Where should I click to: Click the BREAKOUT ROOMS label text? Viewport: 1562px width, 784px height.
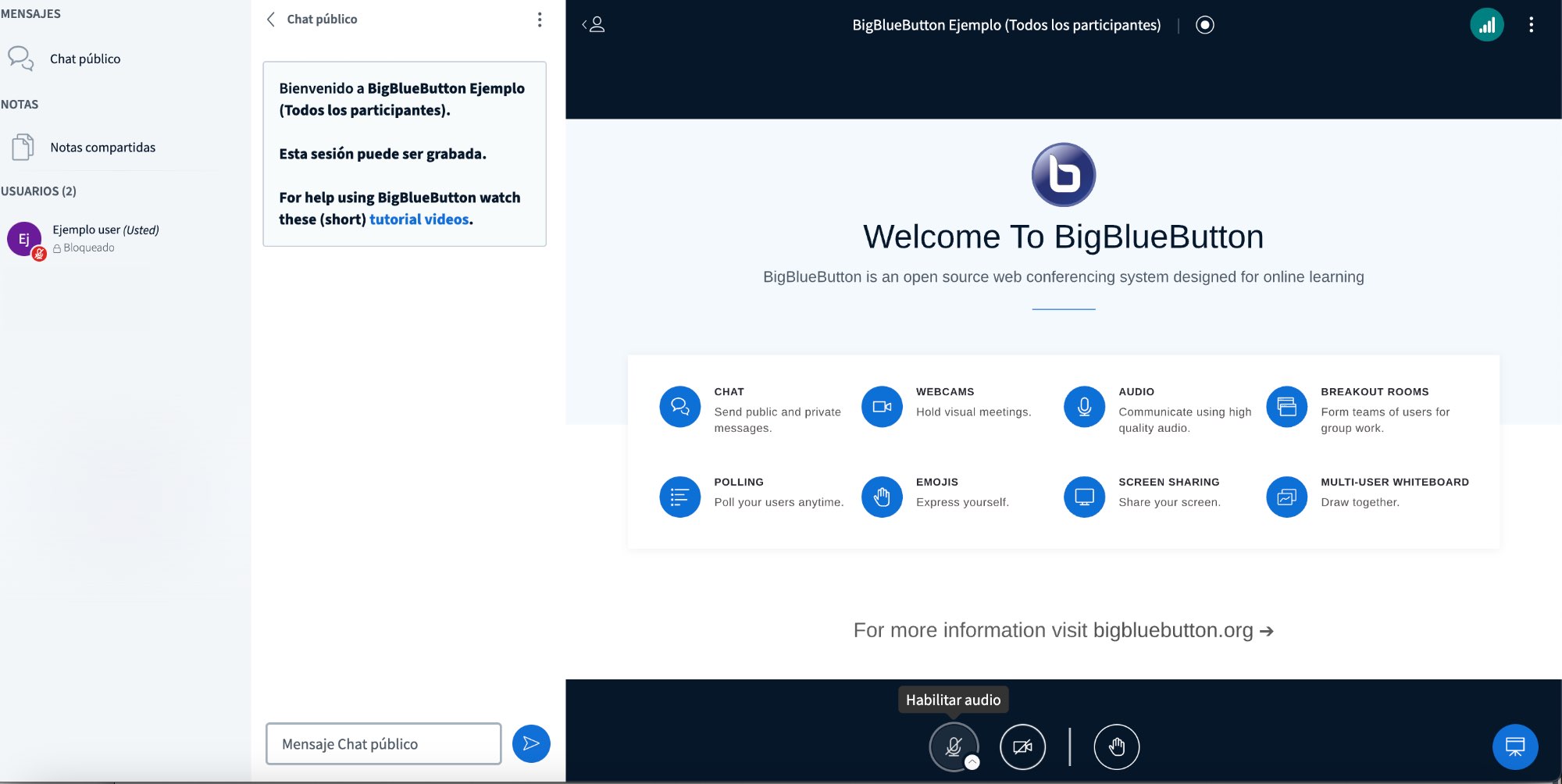[x=1375, y=392]
